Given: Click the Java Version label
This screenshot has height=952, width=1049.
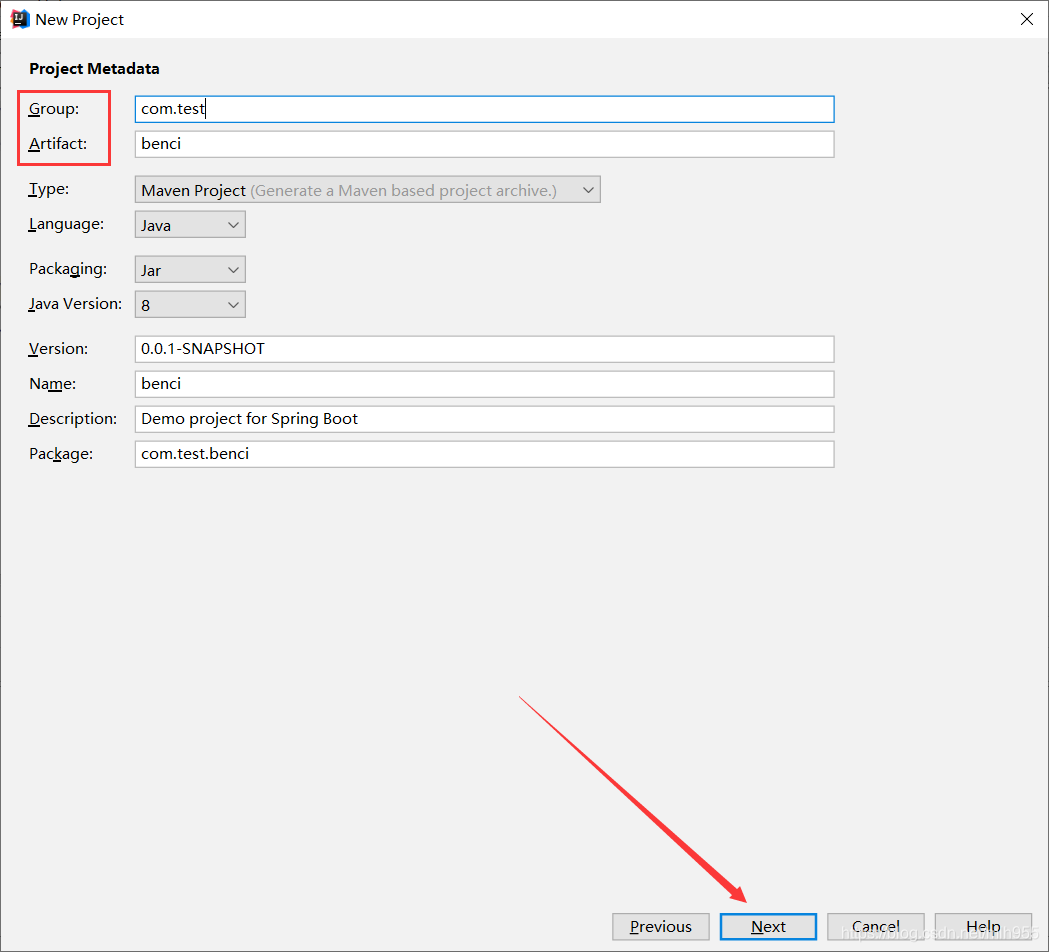Looking at the screenshot, I should pyautogui.click(x=75, y=304).
